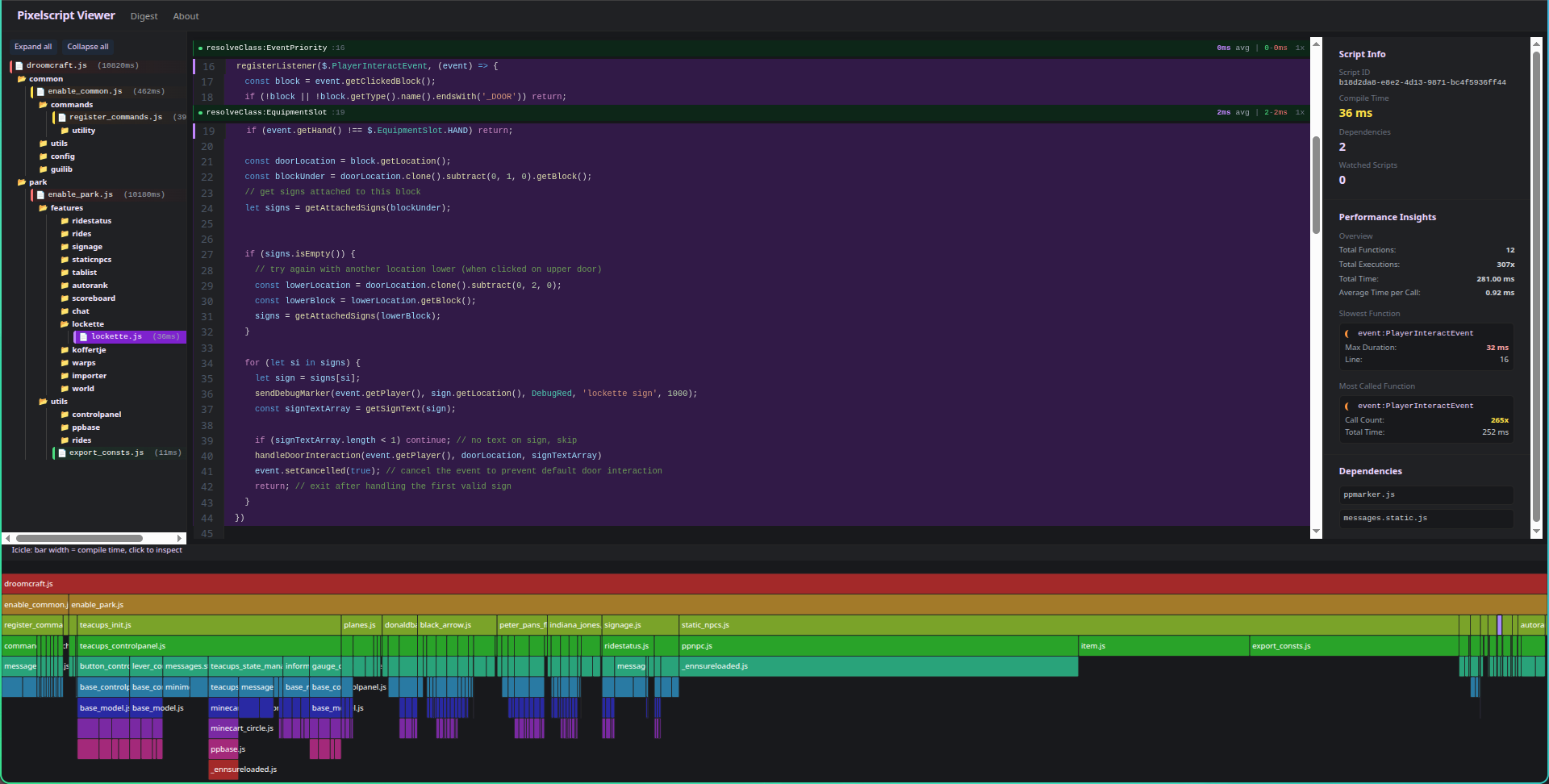The height and width of the screenshot is (784, 1549).
Task: Click the "Collapse all" button
Action: tap(87, 46)
